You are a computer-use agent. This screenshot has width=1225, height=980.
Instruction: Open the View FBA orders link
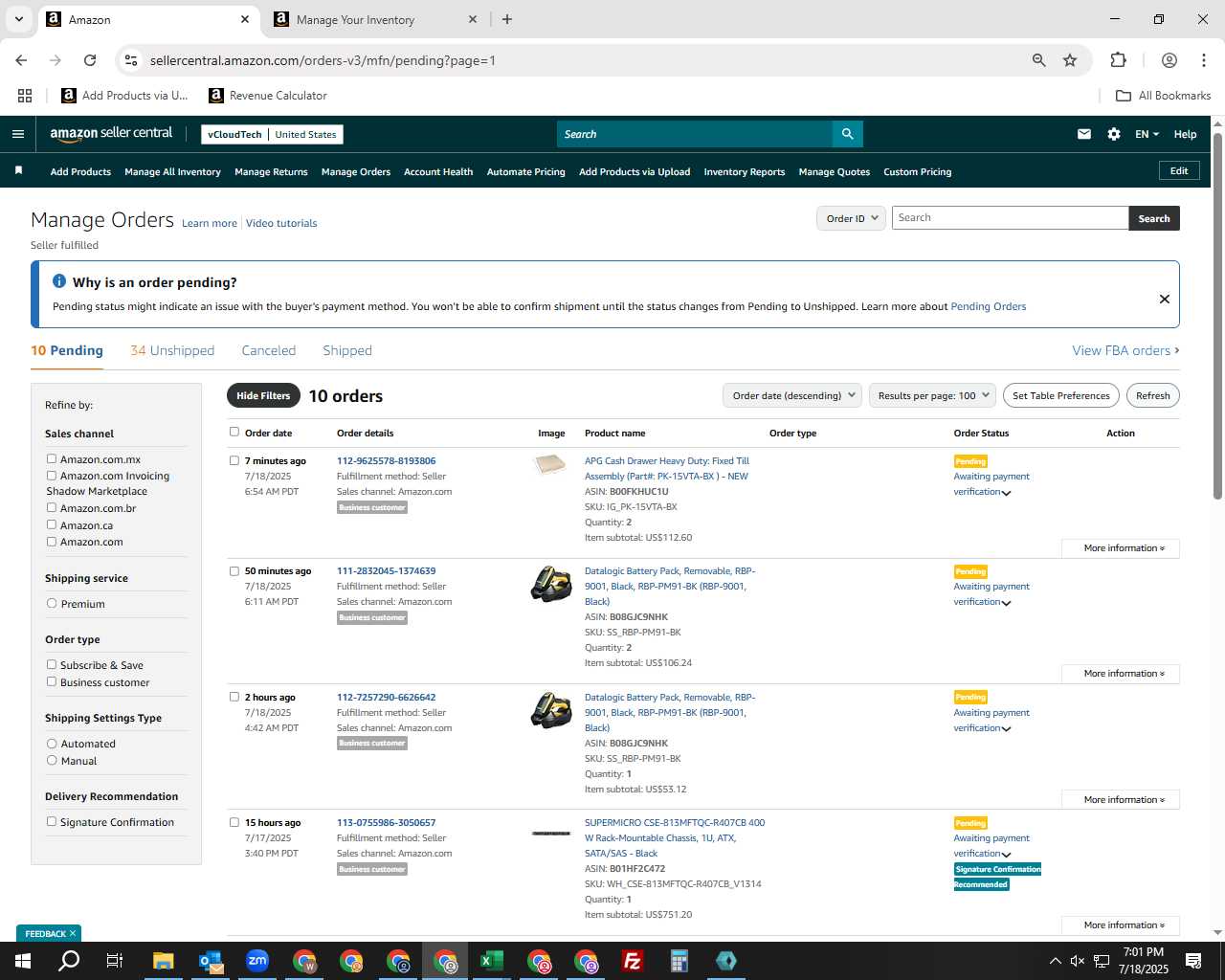(1125, 350)
